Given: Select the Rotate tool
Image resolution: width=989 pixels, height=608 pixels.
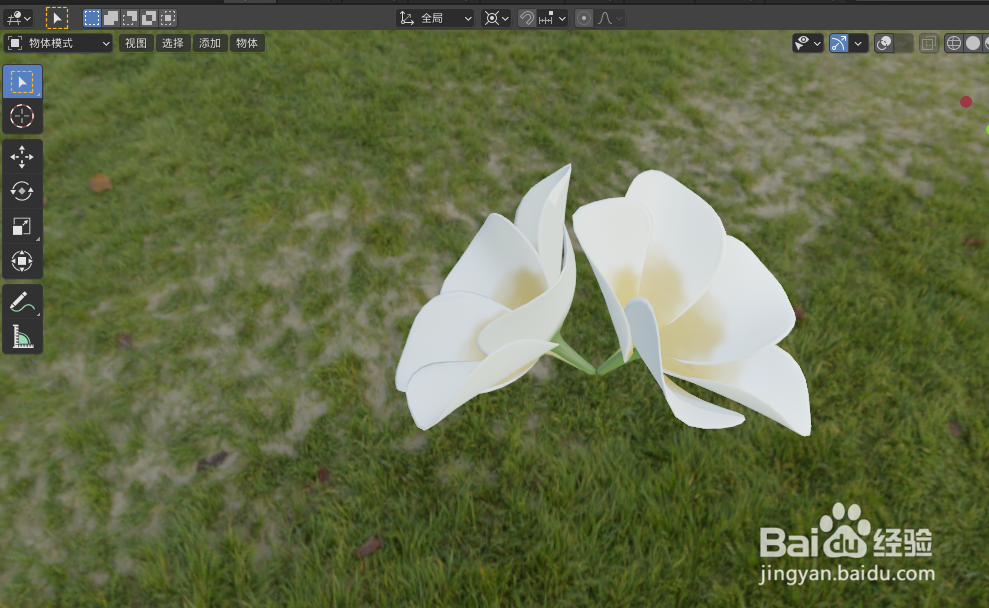Looking at the screenshot, I should tap(22, 191).
